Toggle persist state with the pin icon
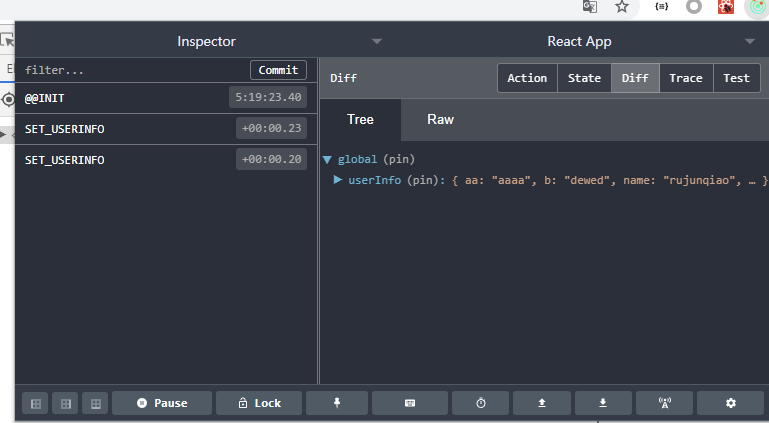Screen dimensions: 769x423 (337, 403)
